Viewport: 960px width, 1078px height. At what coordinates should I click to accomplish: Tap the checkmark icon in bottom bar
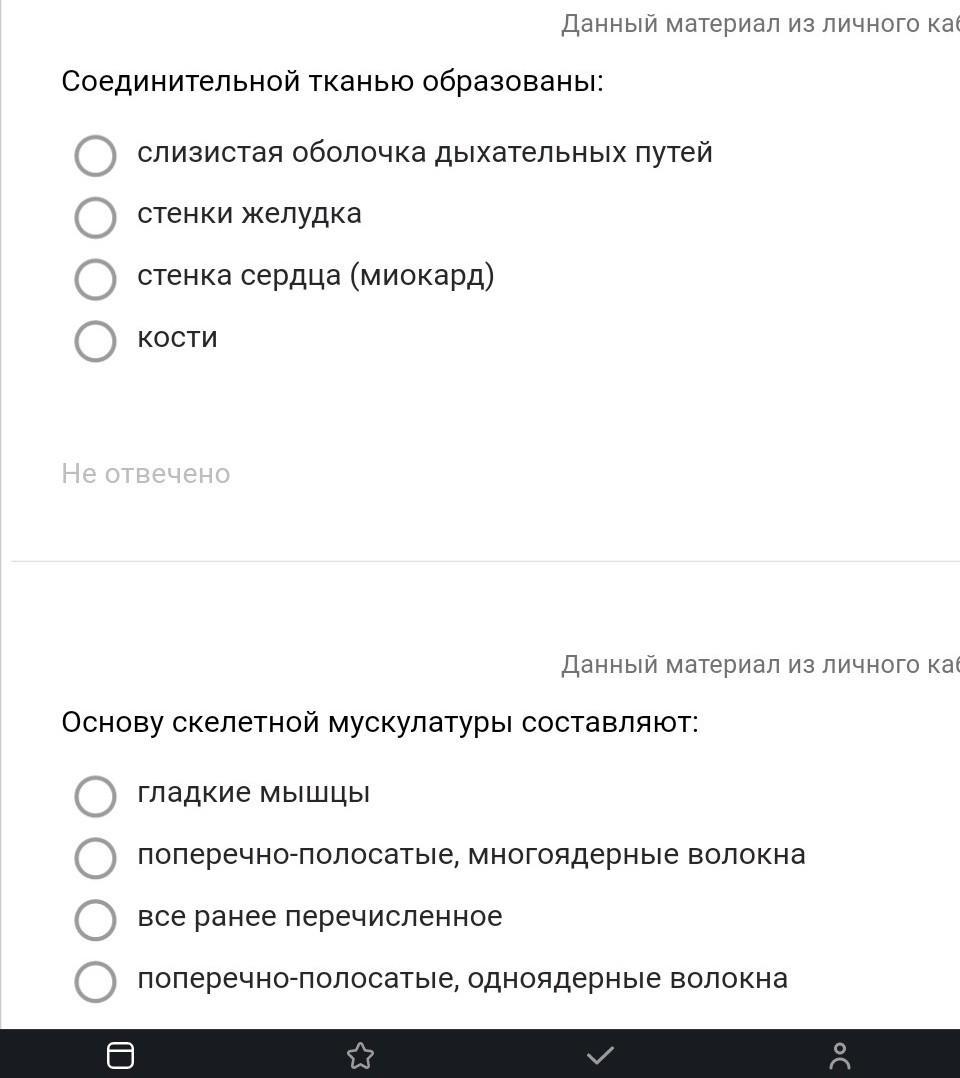[600, 1055]
